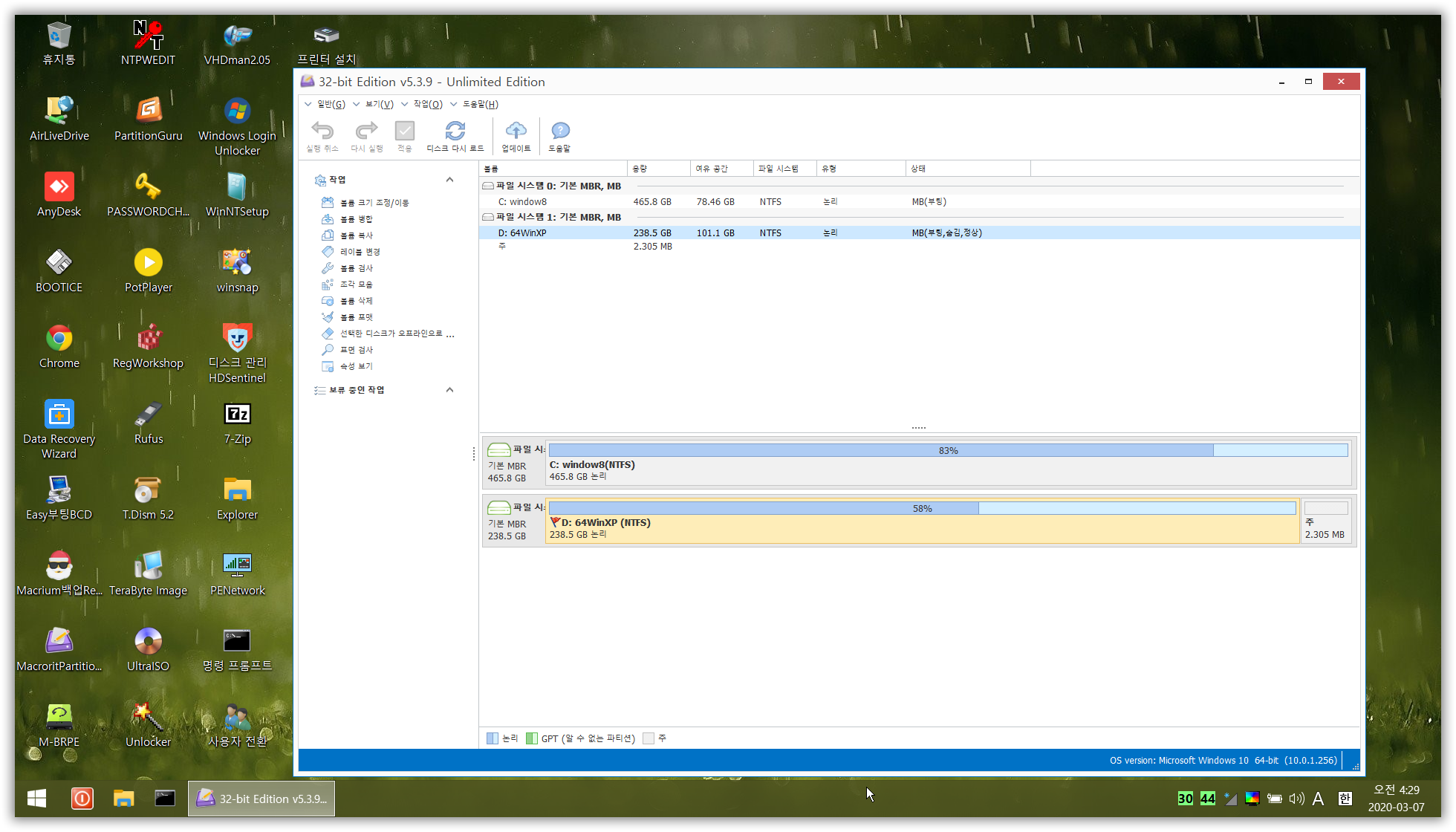Click the 적용 apply checkmark icon
Viewport: 1456px width, 832px height.
404,131
